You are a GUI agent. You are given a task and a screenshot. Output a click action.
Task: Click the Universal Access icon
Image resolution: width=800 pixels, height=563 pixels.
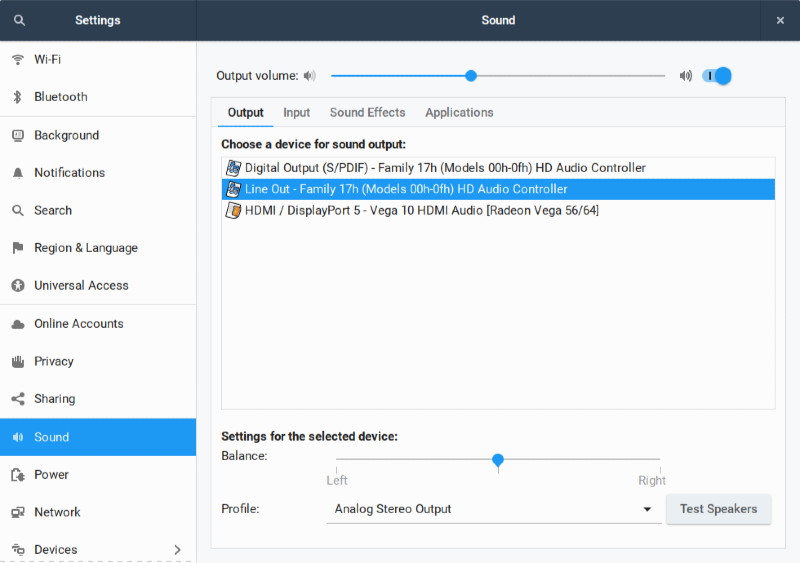coord(17,286)
